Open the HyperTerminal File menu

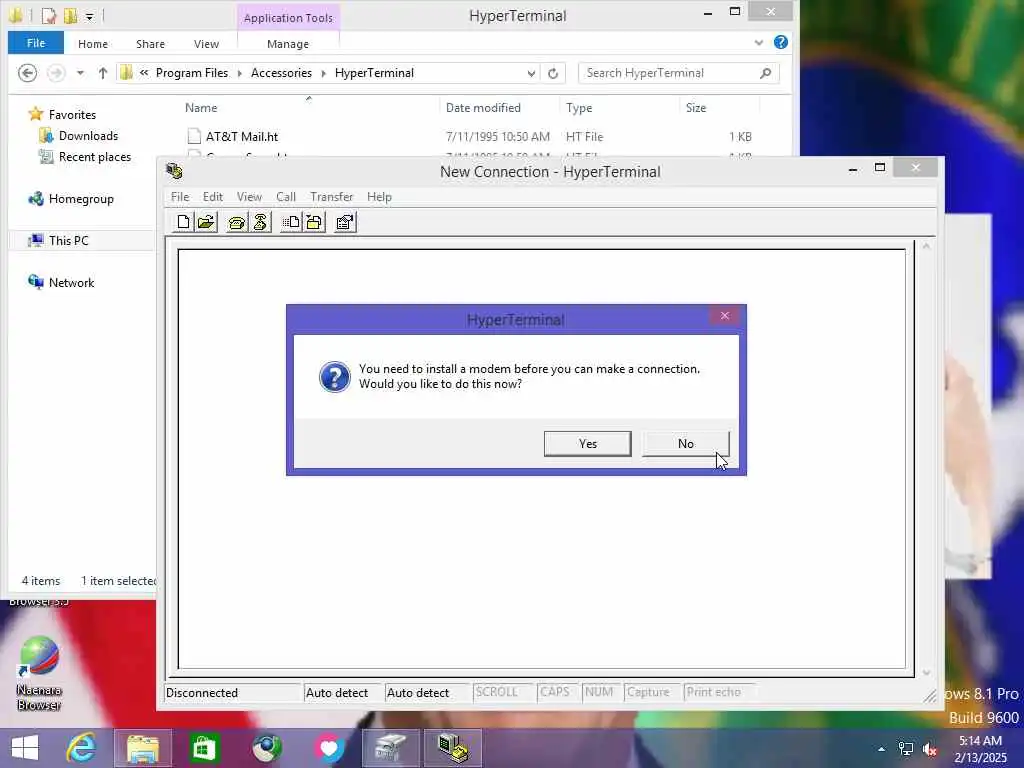180,197
